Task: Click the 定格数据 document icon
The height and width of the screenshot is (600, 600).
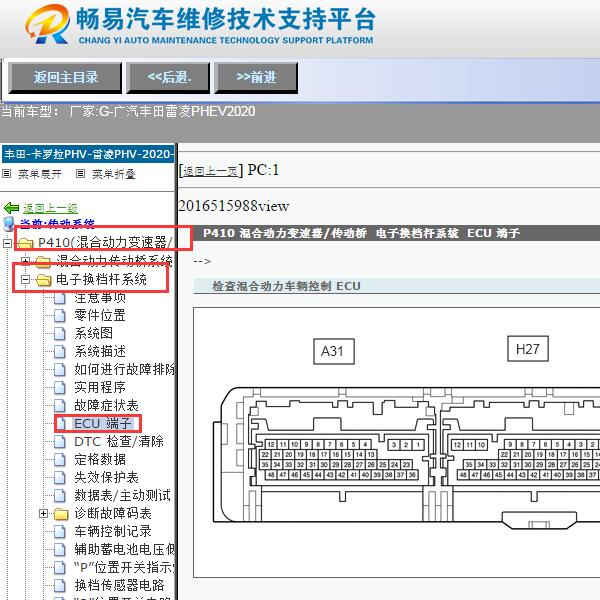Action: tap(60, 459)
